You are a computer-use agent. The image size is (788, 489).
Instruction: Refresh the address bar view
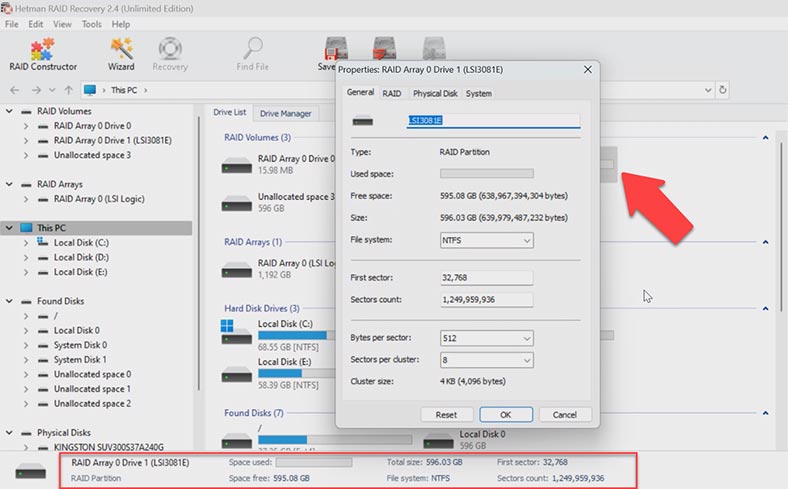723,90
